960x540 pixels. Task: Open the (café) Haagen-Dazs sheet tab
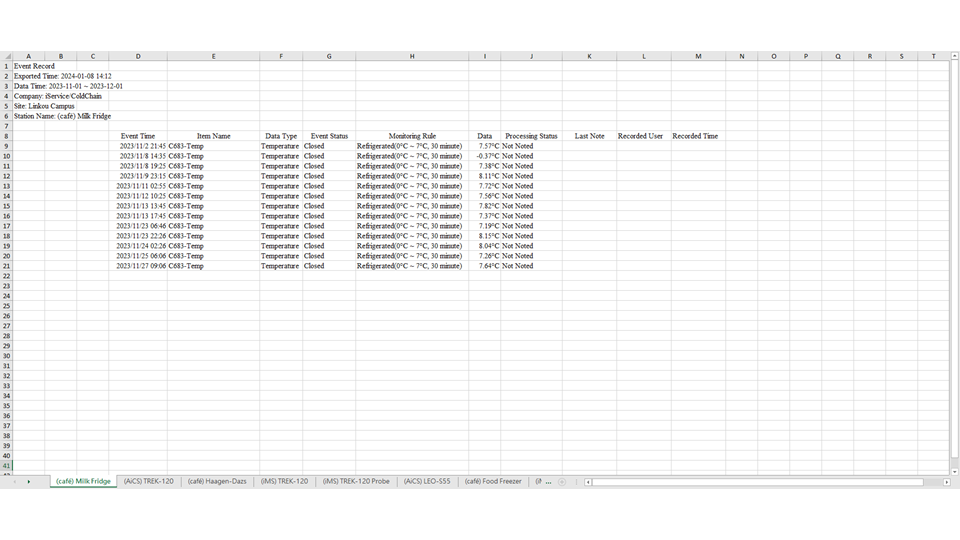pyautogui.click(x=217, y=482)
